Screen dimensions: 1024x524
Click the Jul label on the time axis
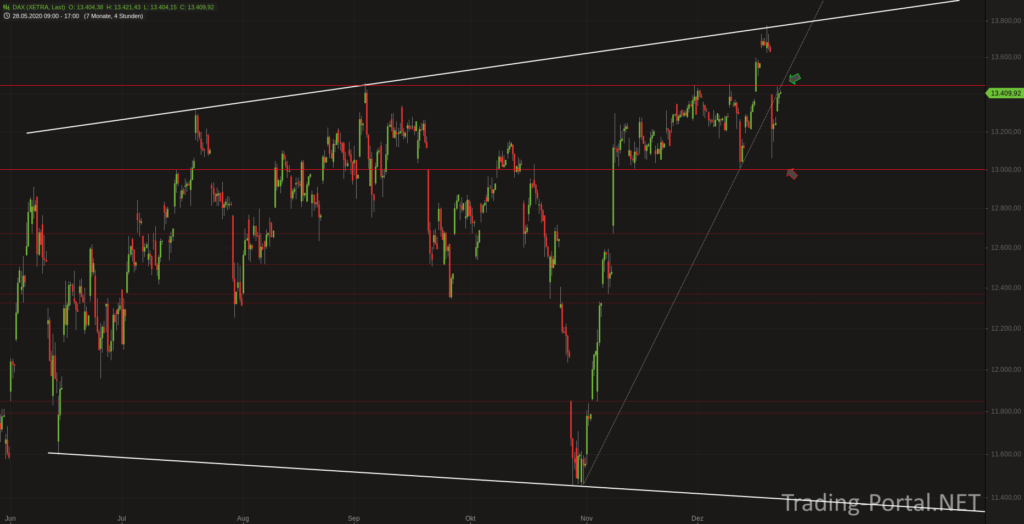pyautogui.click(x=121, y=519)
